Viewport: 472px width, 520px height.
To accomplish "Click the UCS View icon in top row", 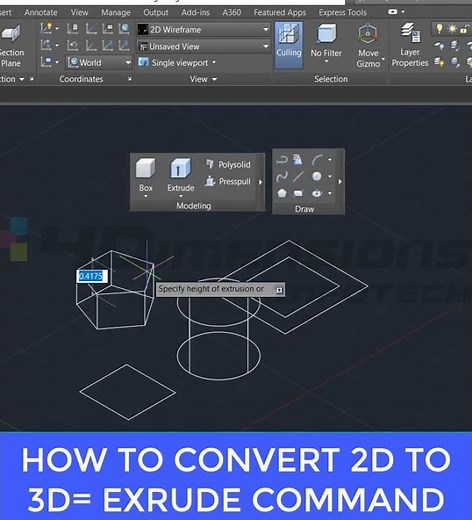I will coord(108,28).
